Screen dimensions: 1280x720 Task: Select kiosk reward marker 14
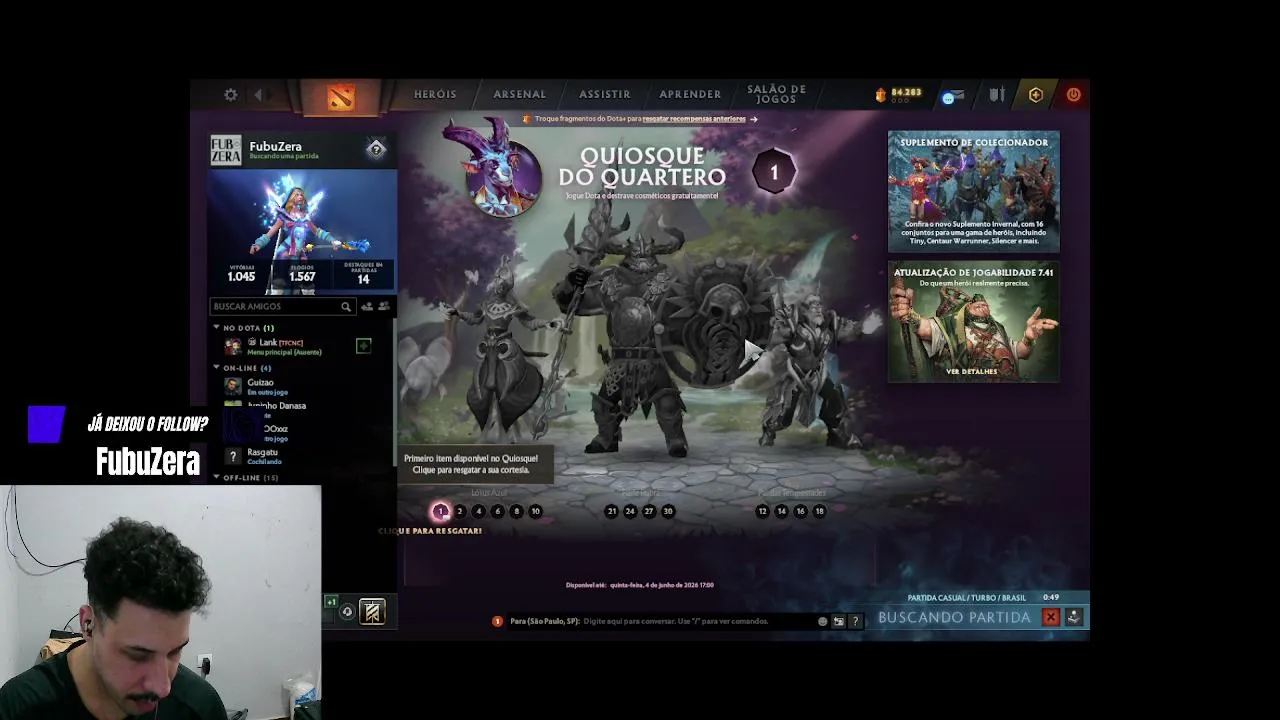pyautogui.click(x=781, y=511)
